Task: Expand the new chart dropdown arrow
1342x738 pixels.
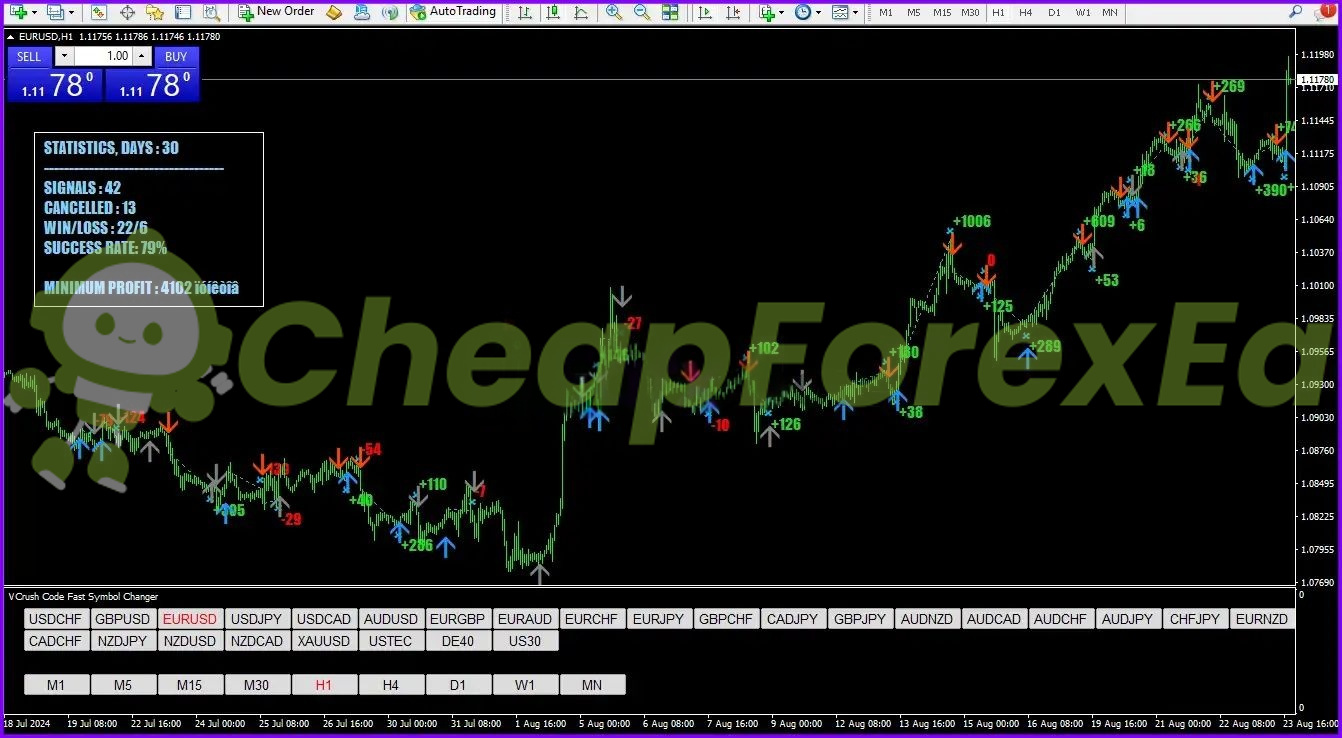Action: coord(35,12)
